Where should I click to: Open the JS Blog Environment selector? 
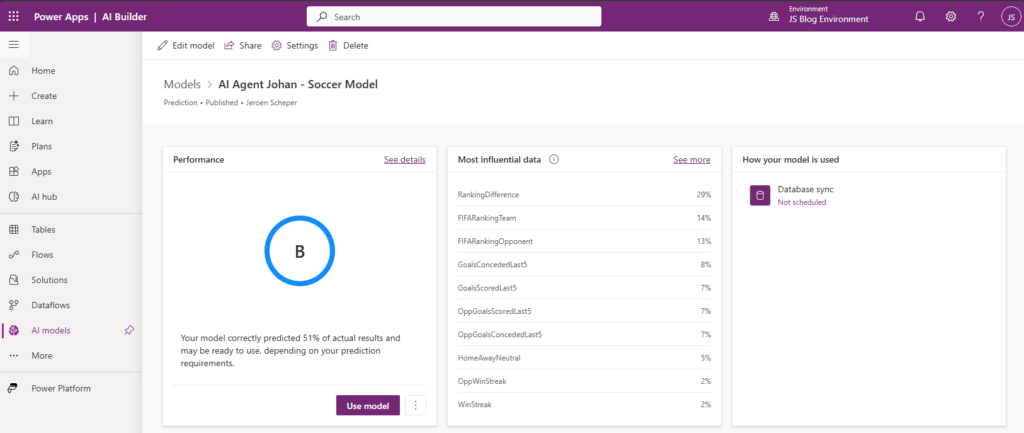(828, 19)
